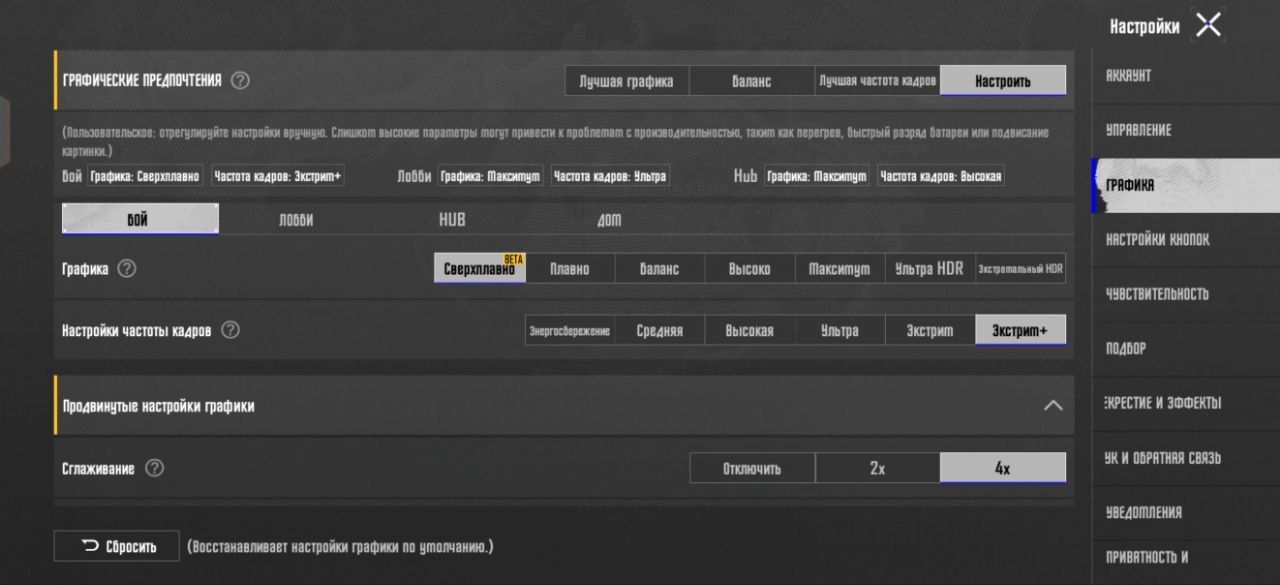
Task: Open Чувствительность settings category
Action: 1185,294
